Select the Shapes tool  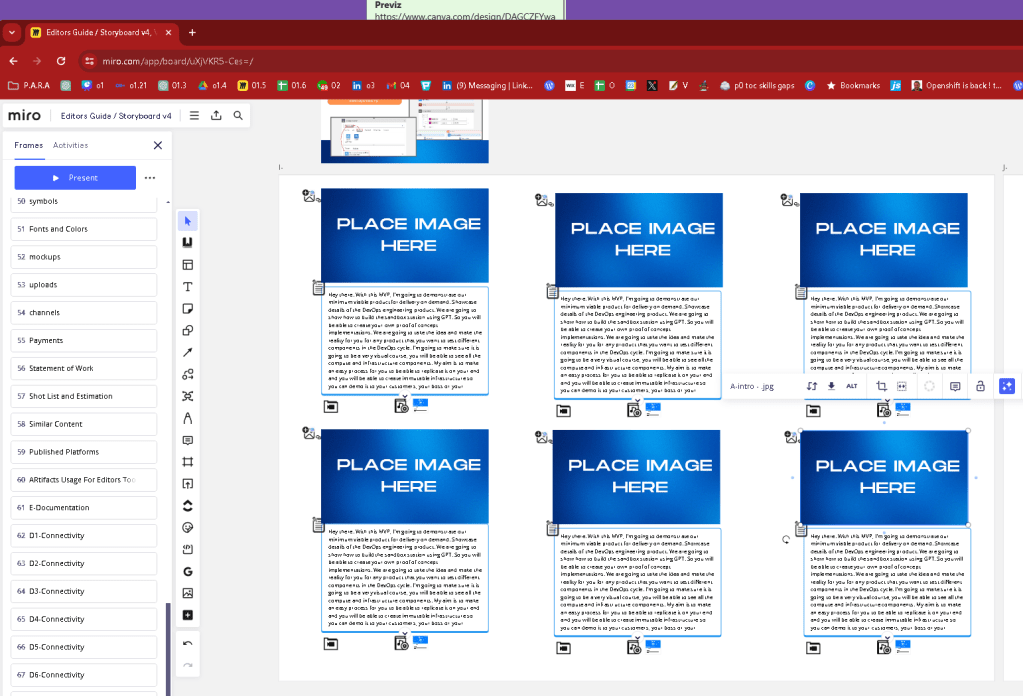pos(188,331)
